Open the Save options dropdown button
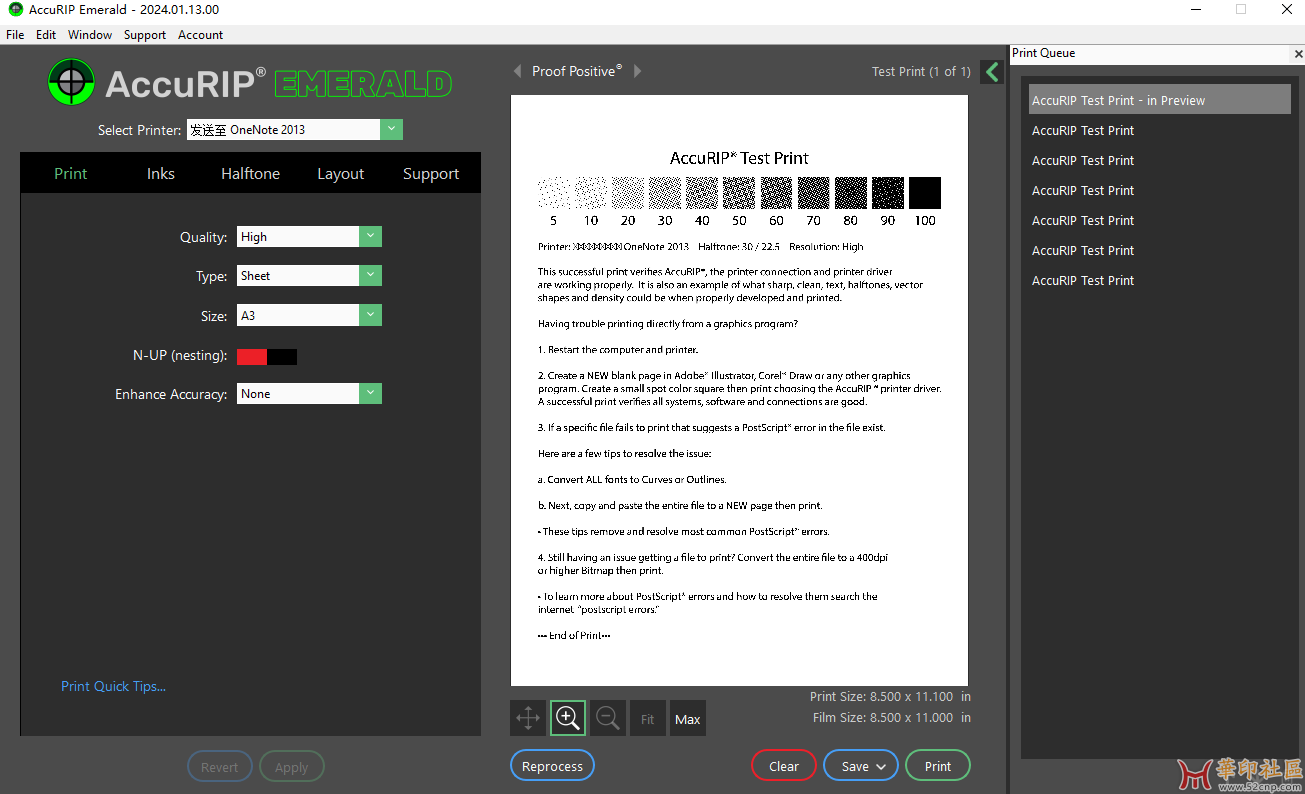 coord(861,766)
